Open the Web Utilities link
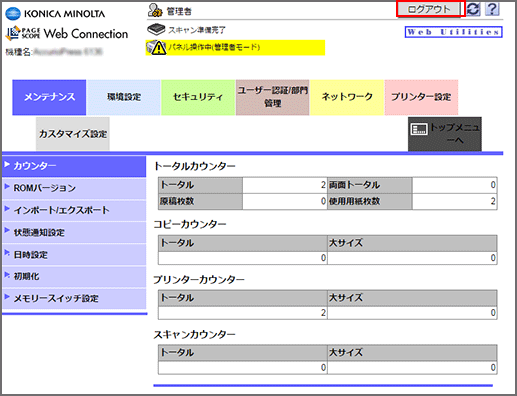 tap(453, 32)
